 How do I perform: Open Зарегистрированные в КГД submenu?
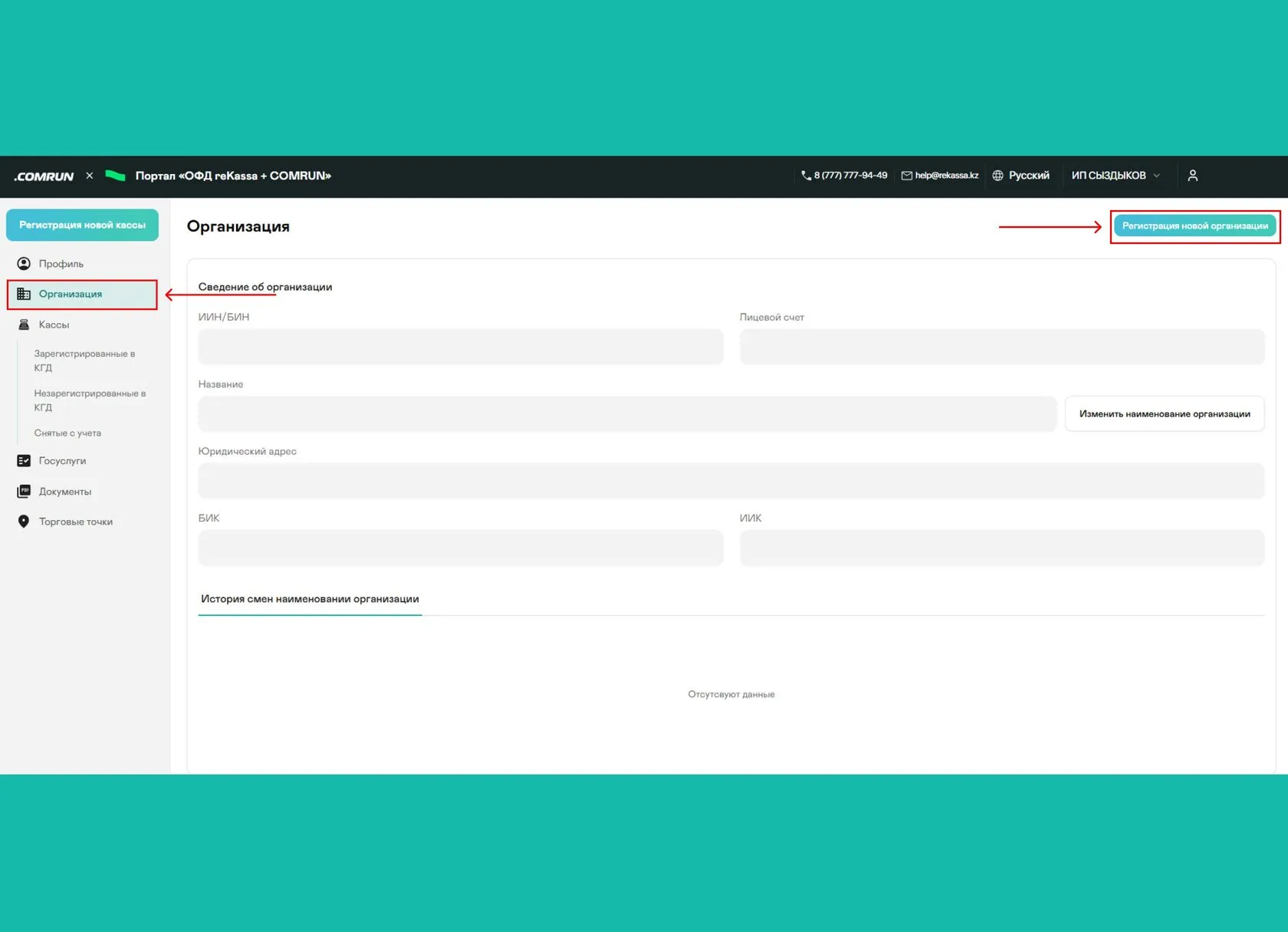pos(84,361)
